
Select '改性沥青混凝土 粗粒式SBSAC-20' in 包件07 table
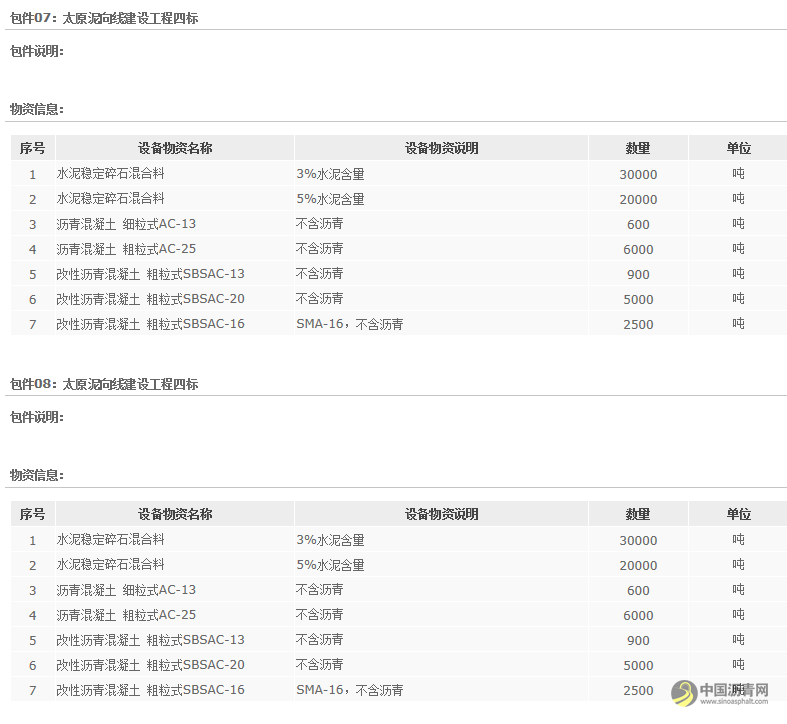[151, 299]
